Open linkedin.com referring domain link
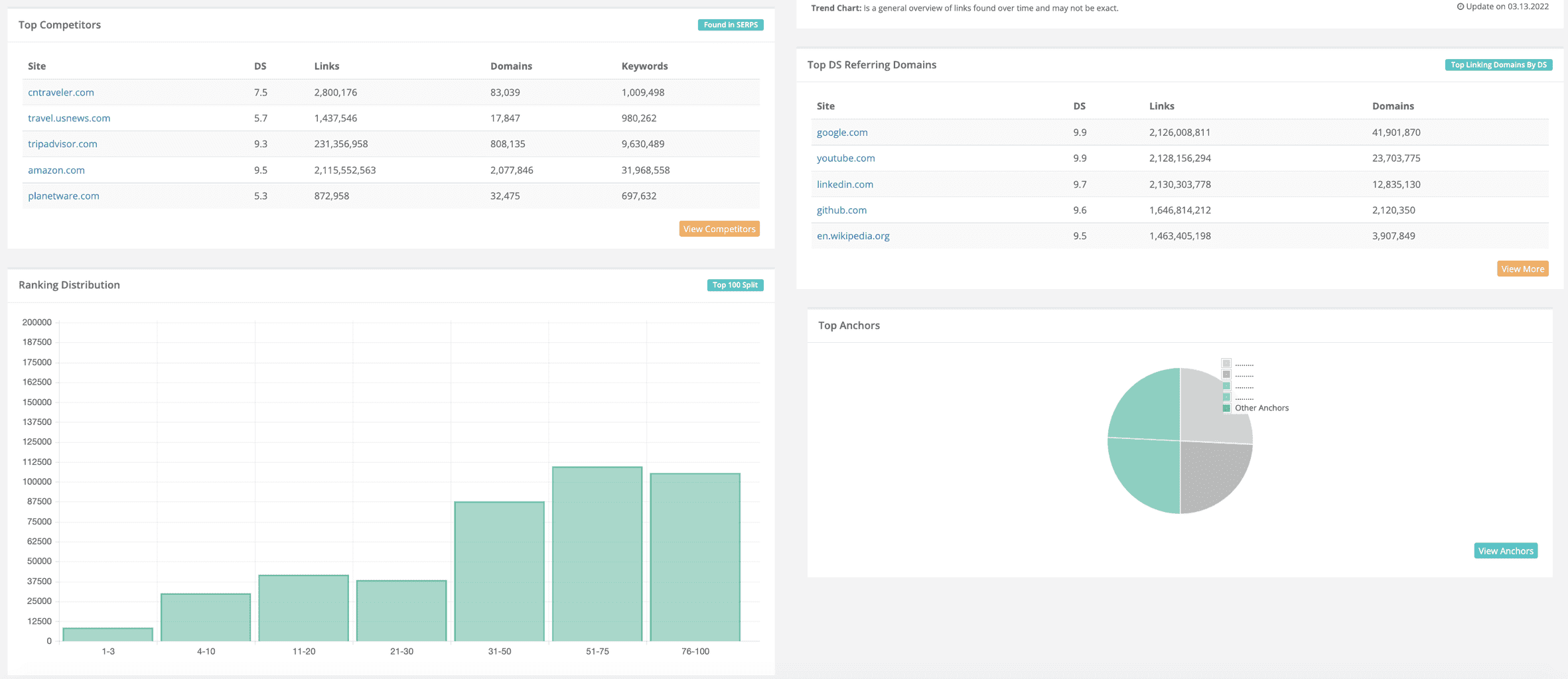Screen dimensions: 1568x679 845,184
